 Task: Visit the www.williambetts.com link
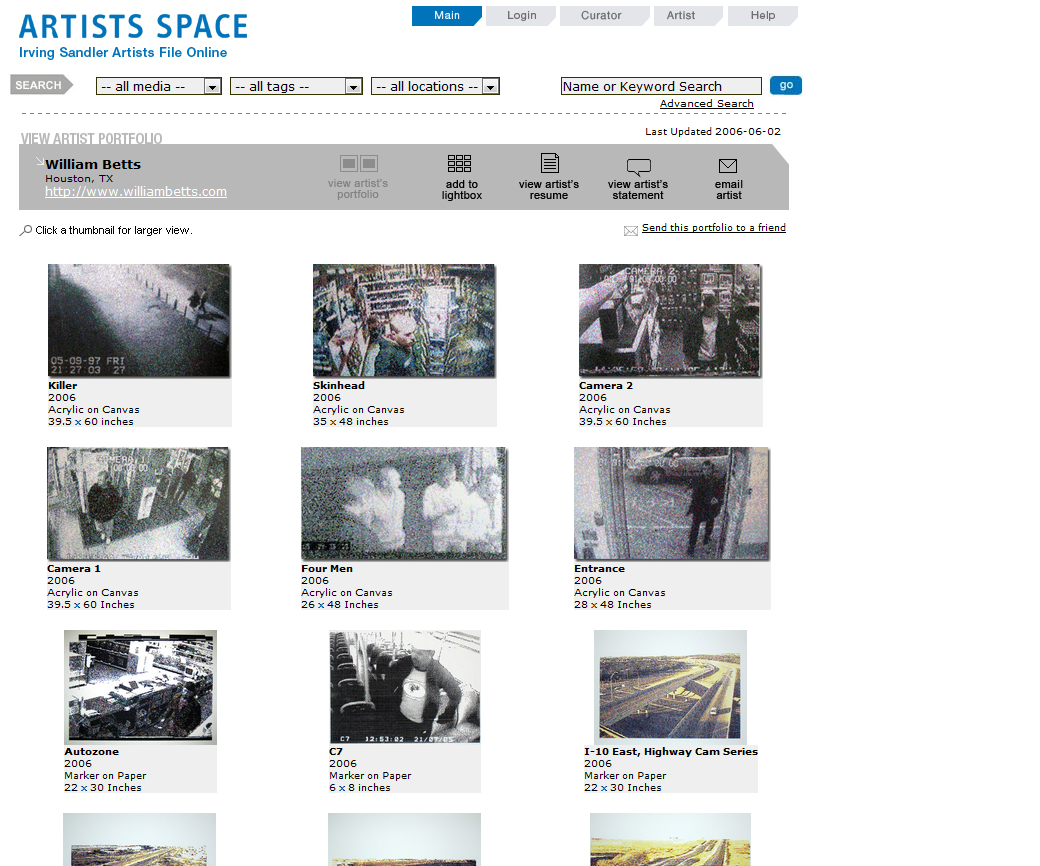(136, 192)
